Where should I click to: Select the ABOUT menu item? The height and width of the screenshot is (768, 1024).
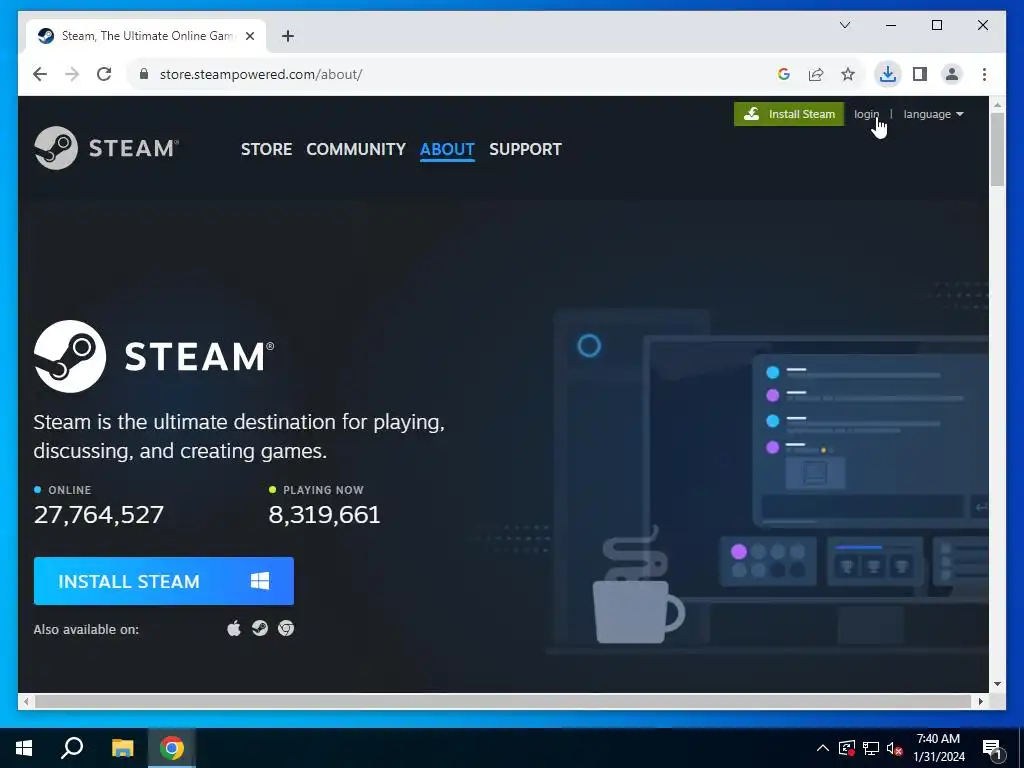point(447,150)
